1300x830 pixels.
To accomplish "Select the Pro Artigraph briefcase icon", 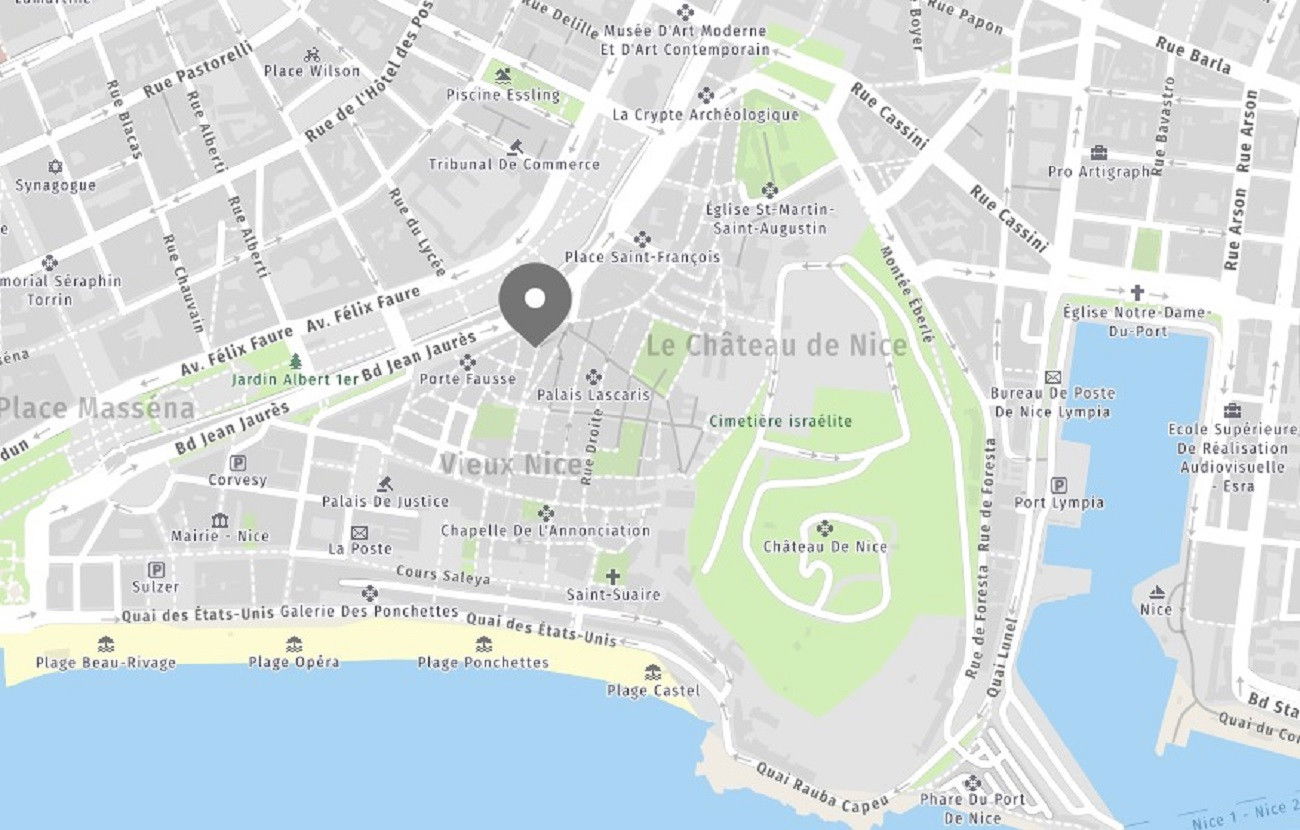I will (x=1099, y=153).
